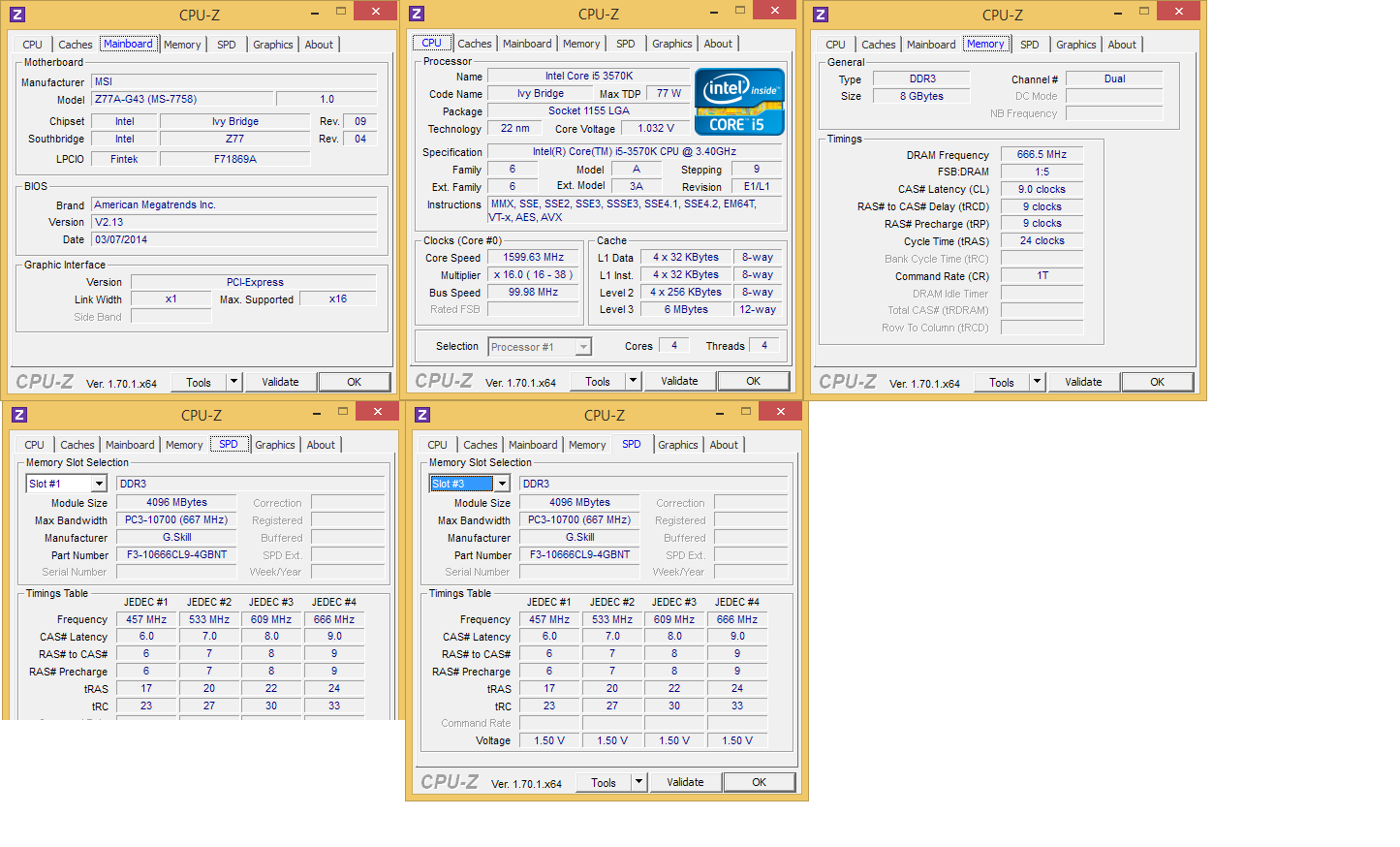Switch to the CPU tab in the Slot #3 SPD window
1400x847 pixels.
tap(437, 445)
